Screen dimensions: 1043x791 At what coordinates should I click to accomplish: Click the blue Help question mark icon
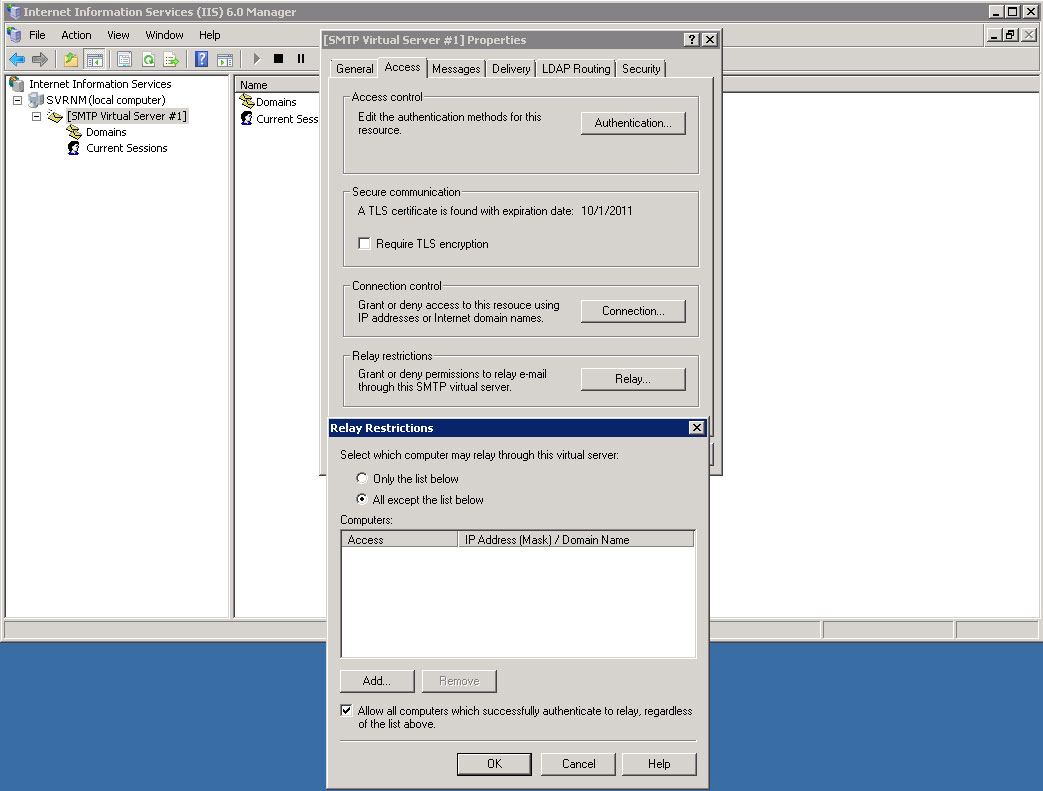202,59
